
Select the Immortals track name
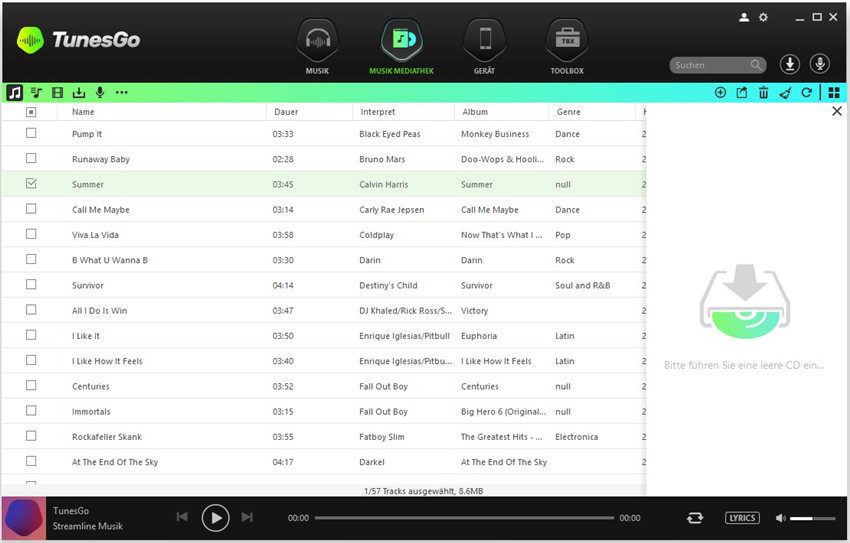click(x=91, y=412)
